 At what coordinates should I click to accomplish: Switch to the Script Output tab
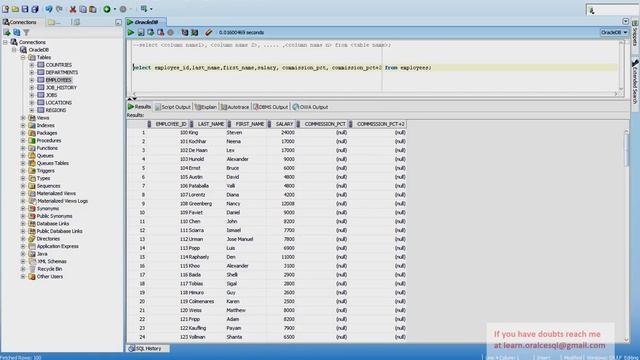point(173,107)
